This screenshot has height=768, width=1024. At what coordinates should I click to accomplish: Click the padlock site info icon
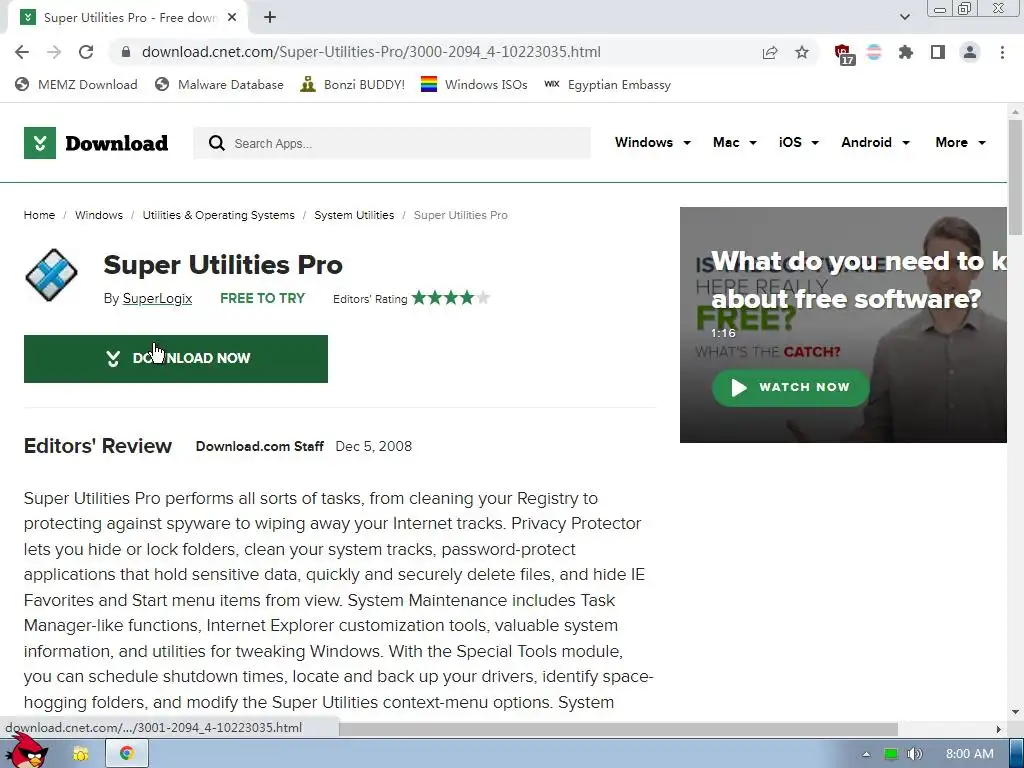(126, 52)
